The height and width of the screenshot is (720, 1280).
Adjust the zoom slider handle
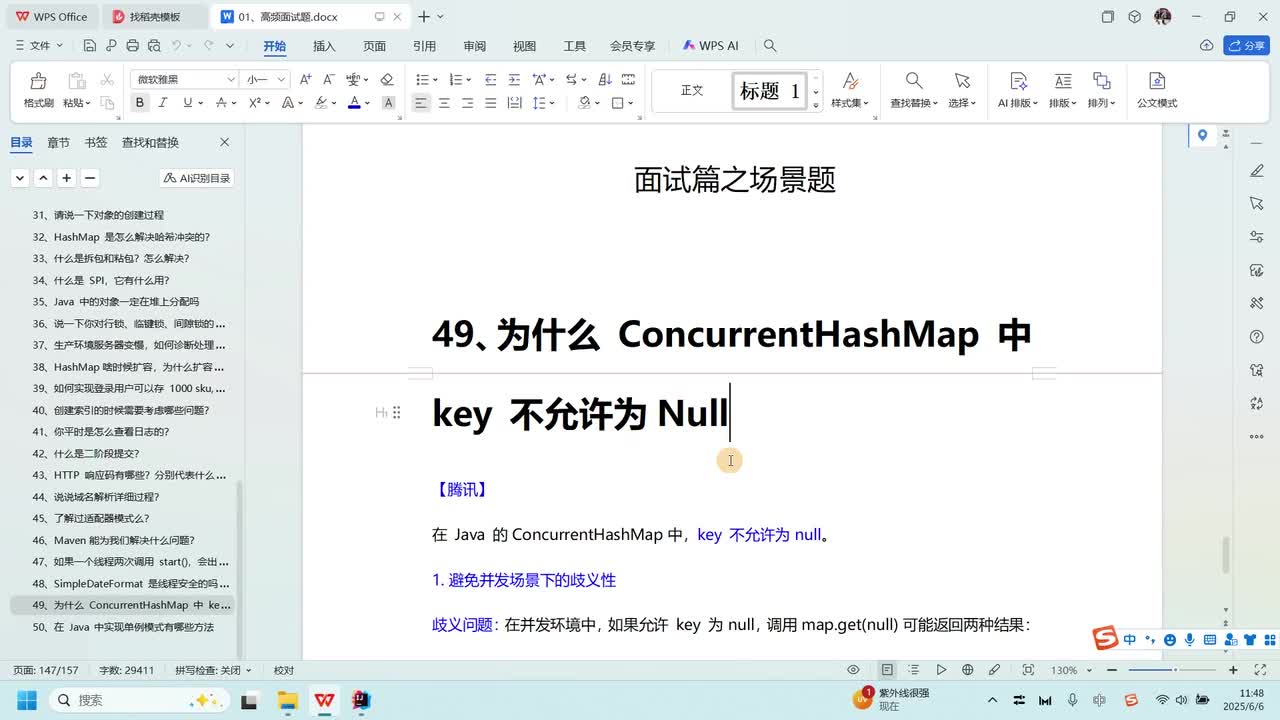tap(1175, 670)
